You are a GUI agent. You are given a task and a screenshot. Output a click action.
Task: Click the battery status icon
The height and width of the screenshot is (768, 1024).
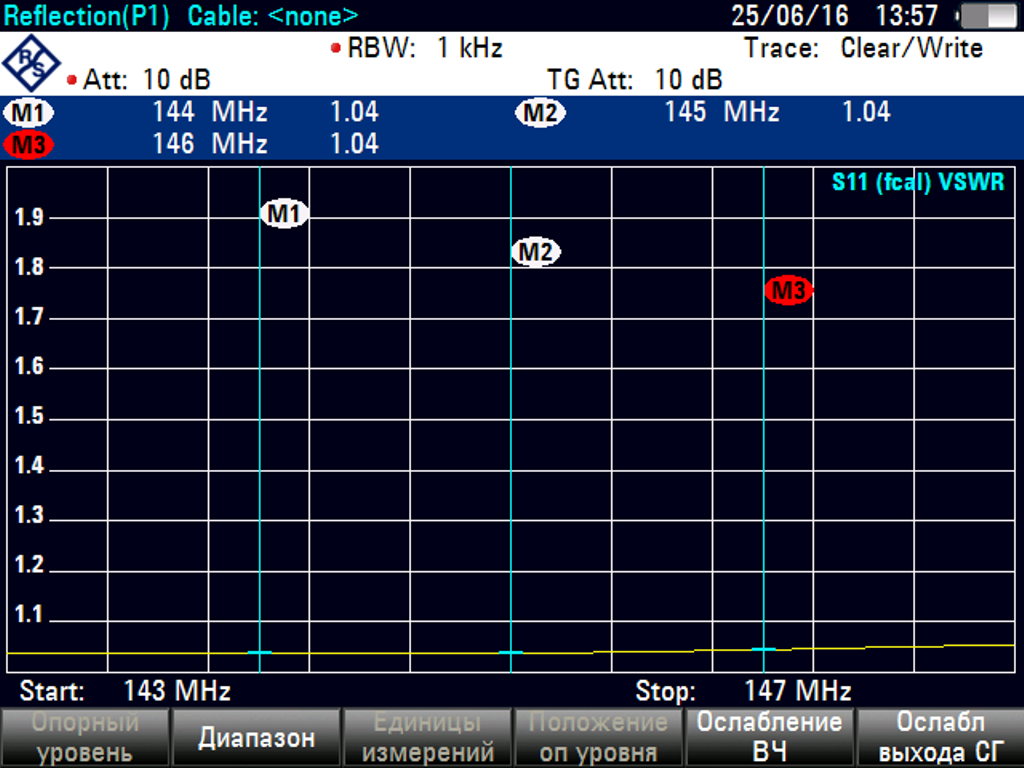point(985,16)
